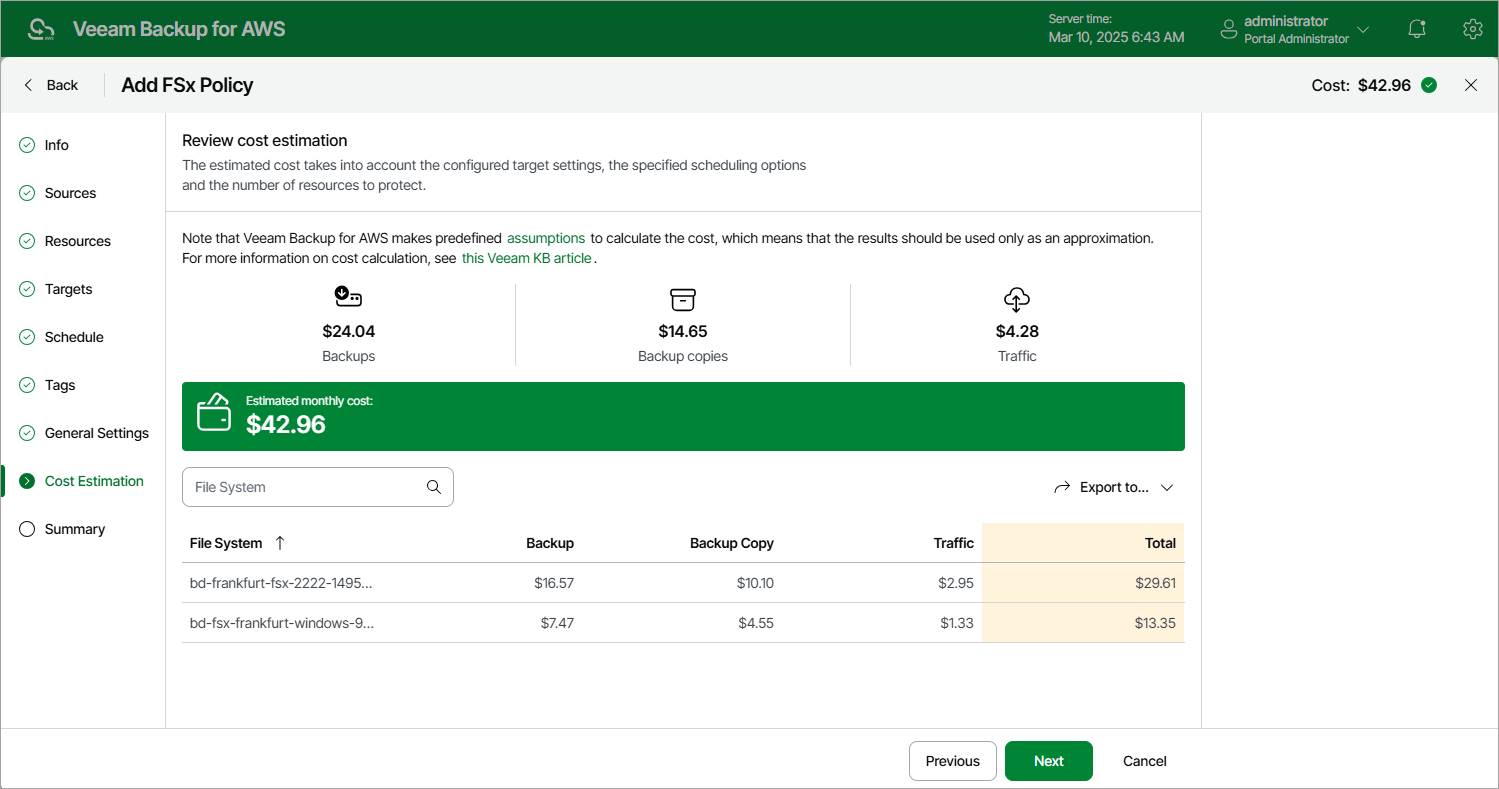The image size is (1499, 789).
Task: Open the administrator account dropdown
Action: 1294,28
